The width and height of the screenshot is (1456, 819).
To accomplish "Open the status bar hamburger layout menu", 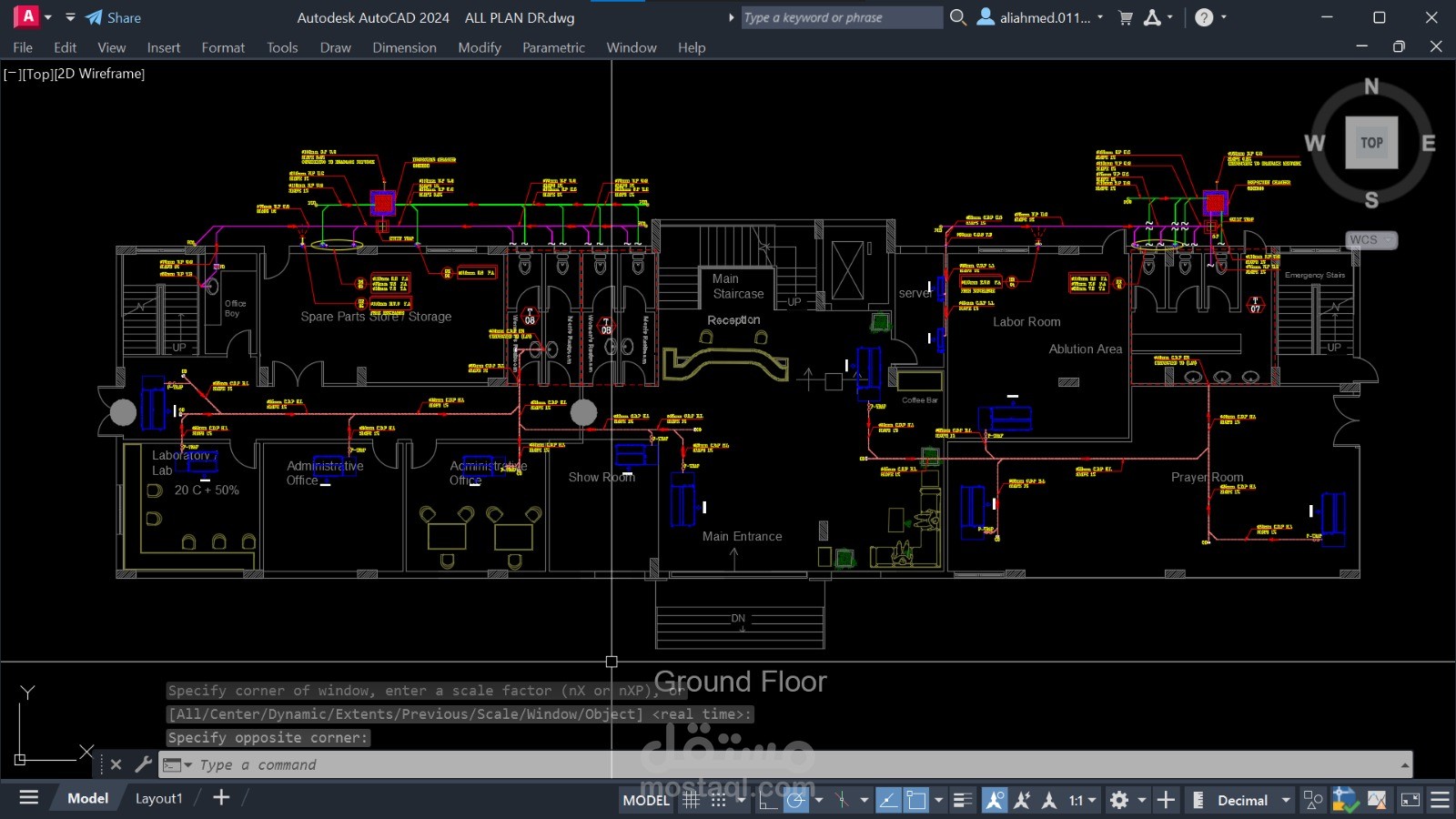I will click(29, 798).
